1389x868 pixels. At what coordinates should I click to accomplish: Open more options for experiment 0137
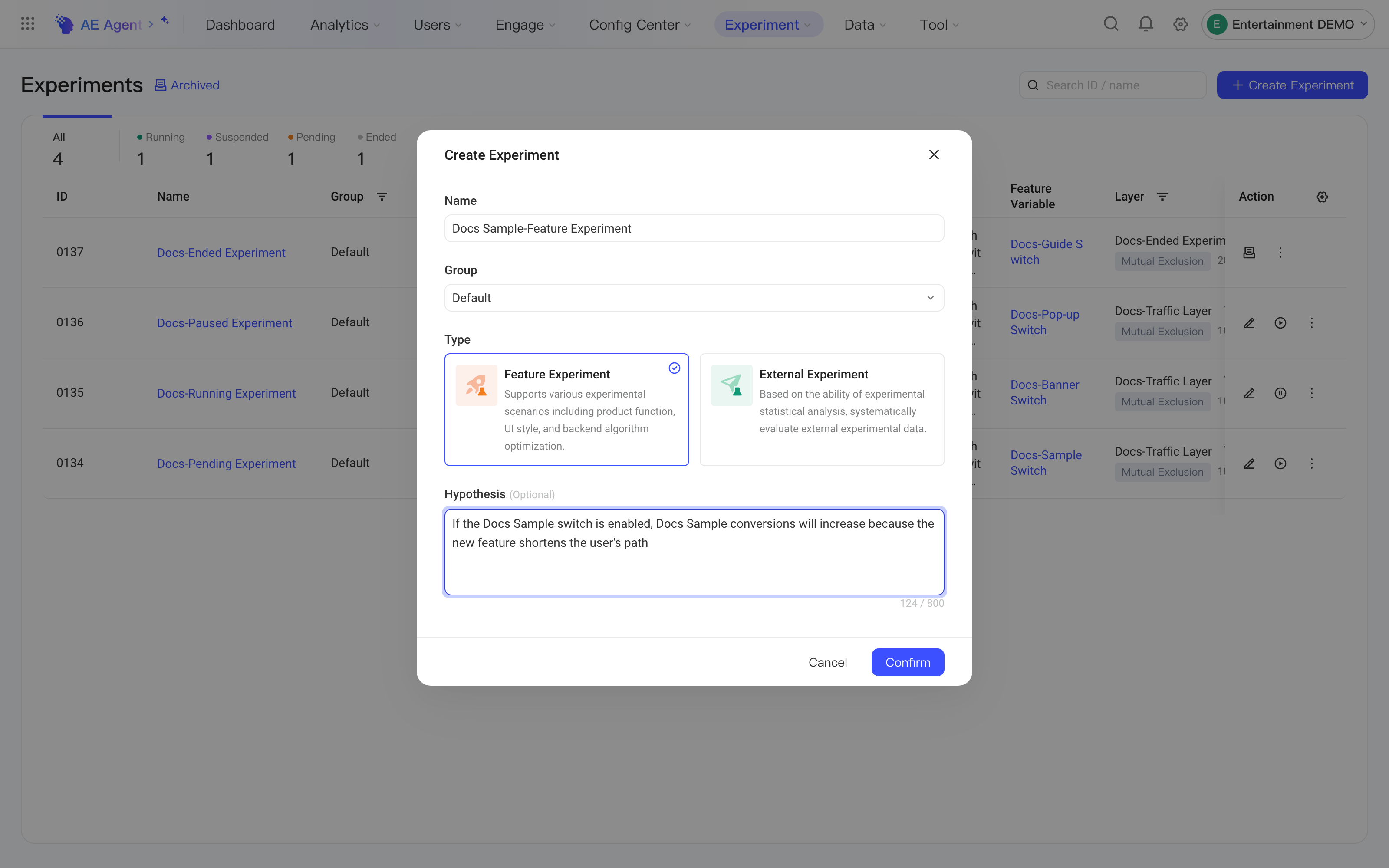coord(1280,253)
